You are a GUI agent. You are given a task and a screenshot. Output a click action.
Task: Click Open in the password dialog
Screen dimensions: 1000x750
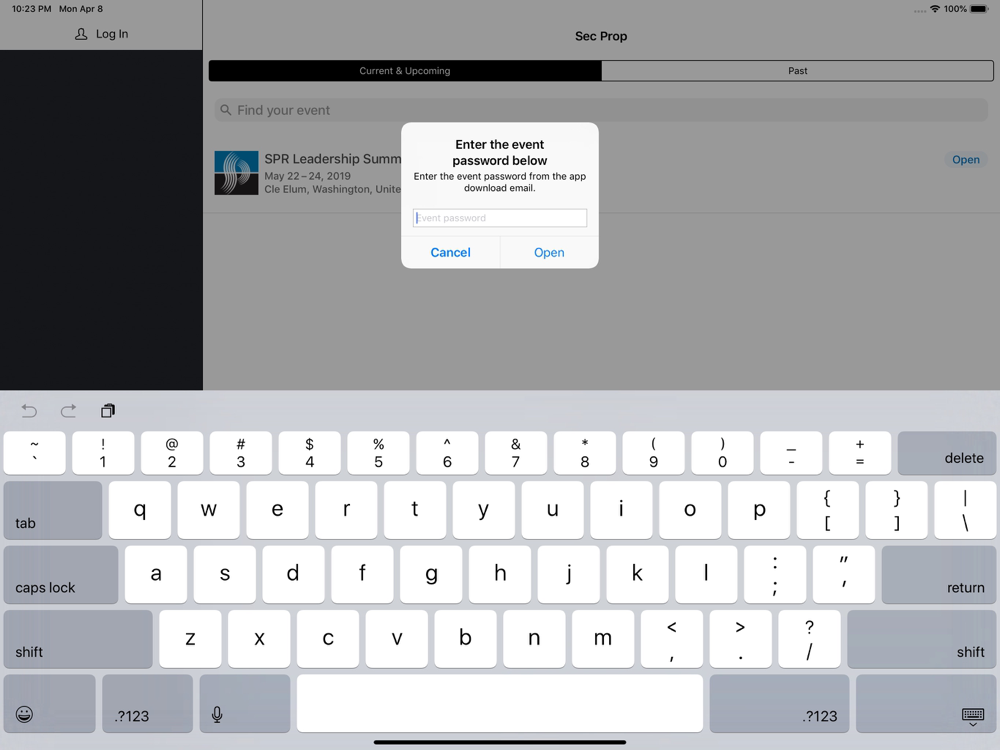click(x=549, y=253)
